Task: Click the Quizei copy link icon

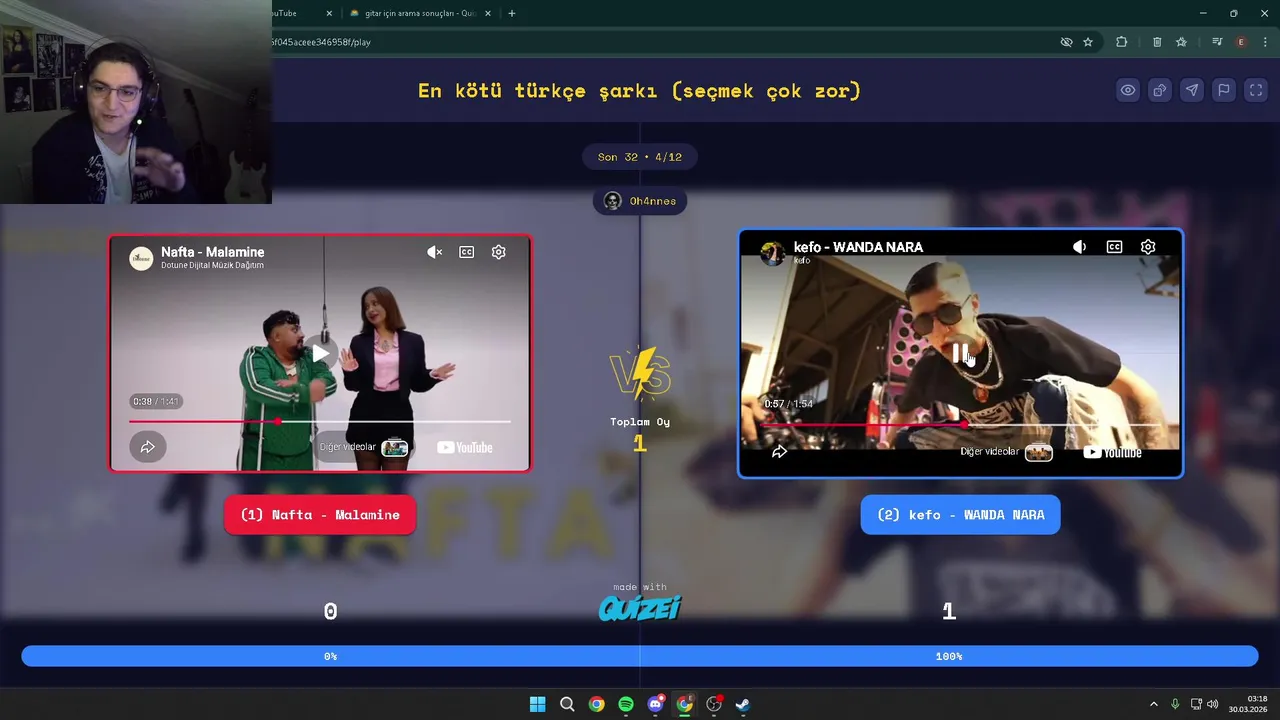Action: 1160,90
